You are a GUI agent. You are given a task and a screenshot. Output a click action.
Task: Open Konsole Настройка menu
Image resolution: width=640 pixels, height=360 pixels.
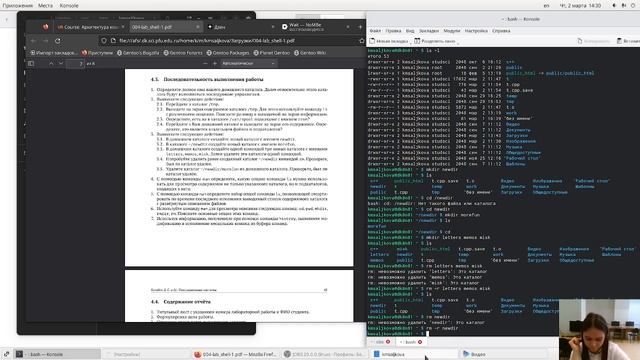(476, 31)
